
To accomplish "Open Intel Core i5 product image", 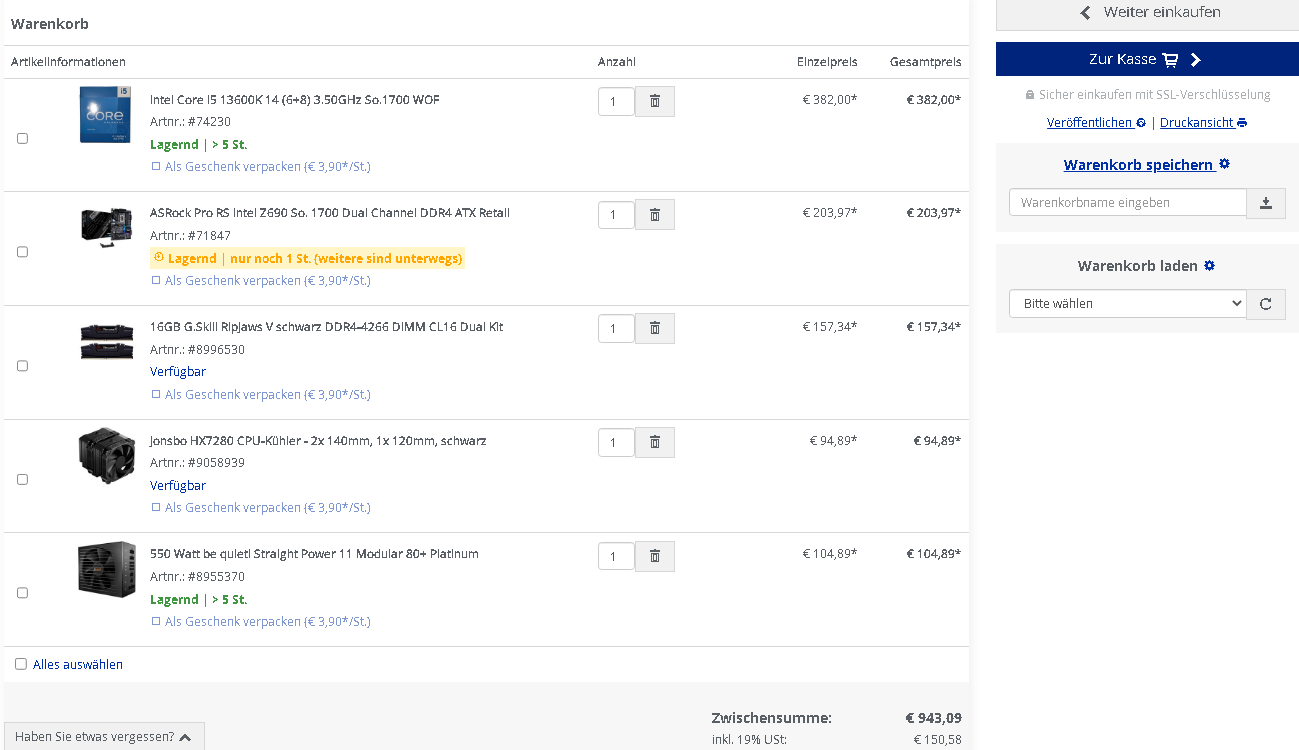I will pos(105,115).
